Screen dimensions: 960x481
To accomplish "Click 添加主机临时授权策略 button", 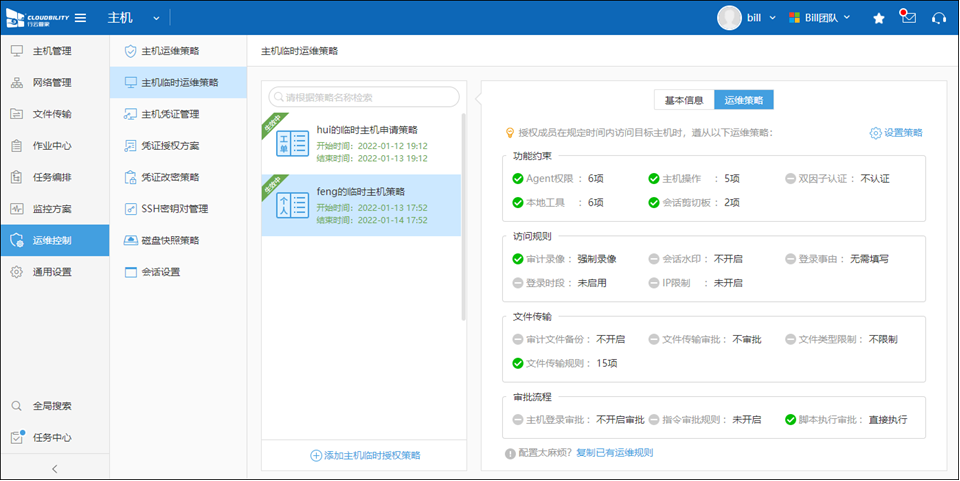I will tap(365, 455).
